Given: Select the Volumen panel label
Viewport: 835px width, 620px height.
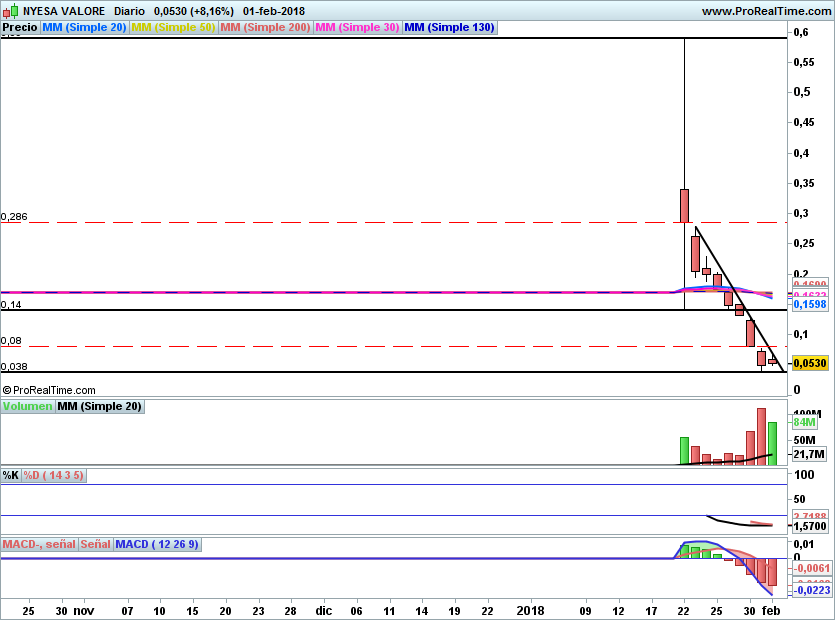Looking at the screenshot, I should point(27,407).
